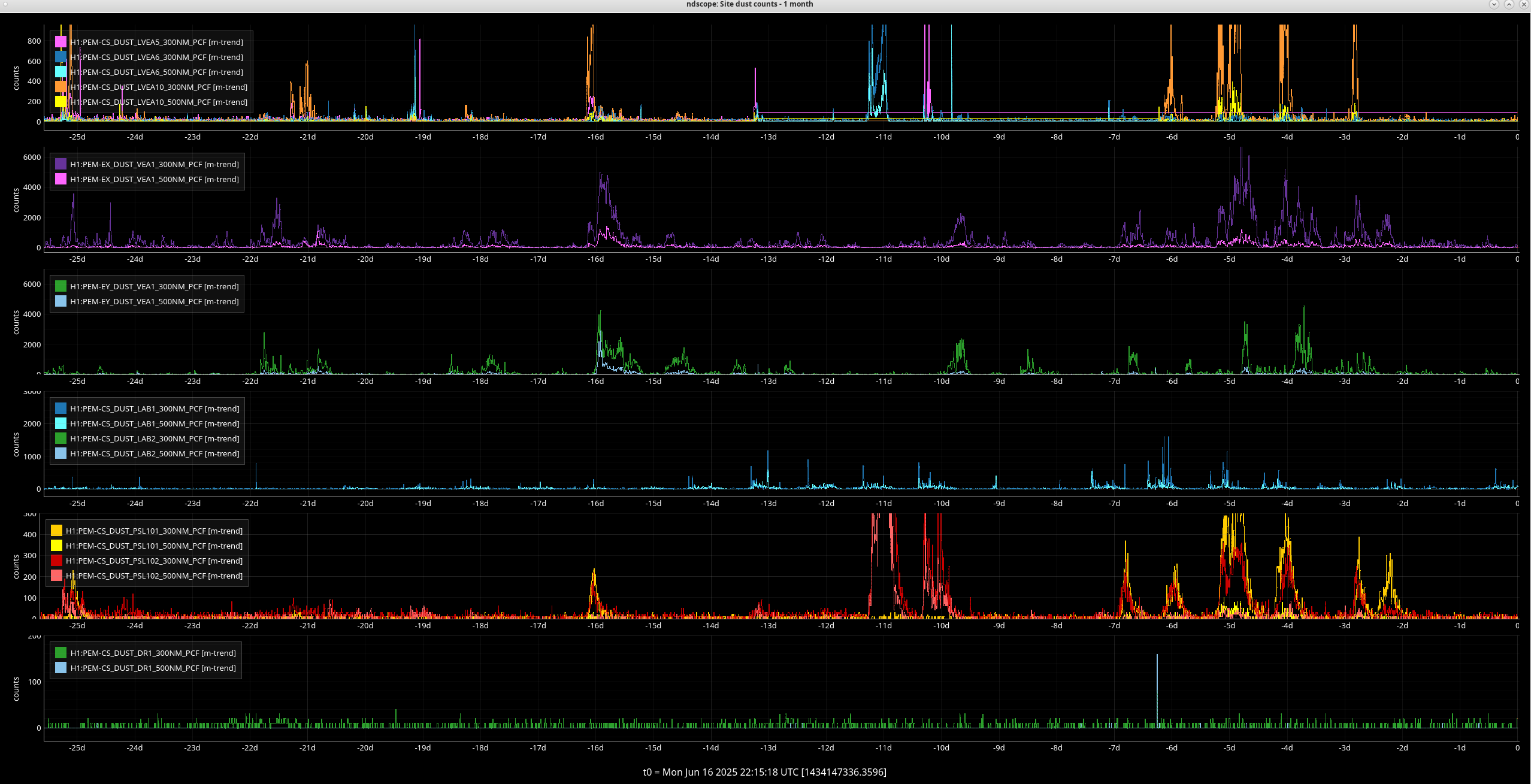Click the blue LAB1_300NM legend swatch

pos(61,408)
